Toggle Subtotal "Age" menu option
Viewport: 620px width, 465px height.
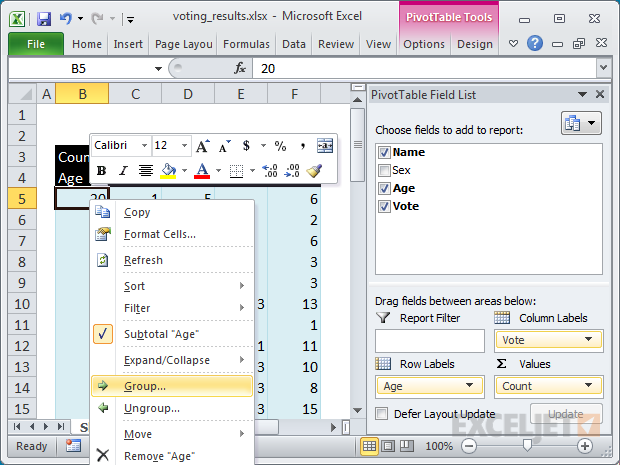pos(172,334)
